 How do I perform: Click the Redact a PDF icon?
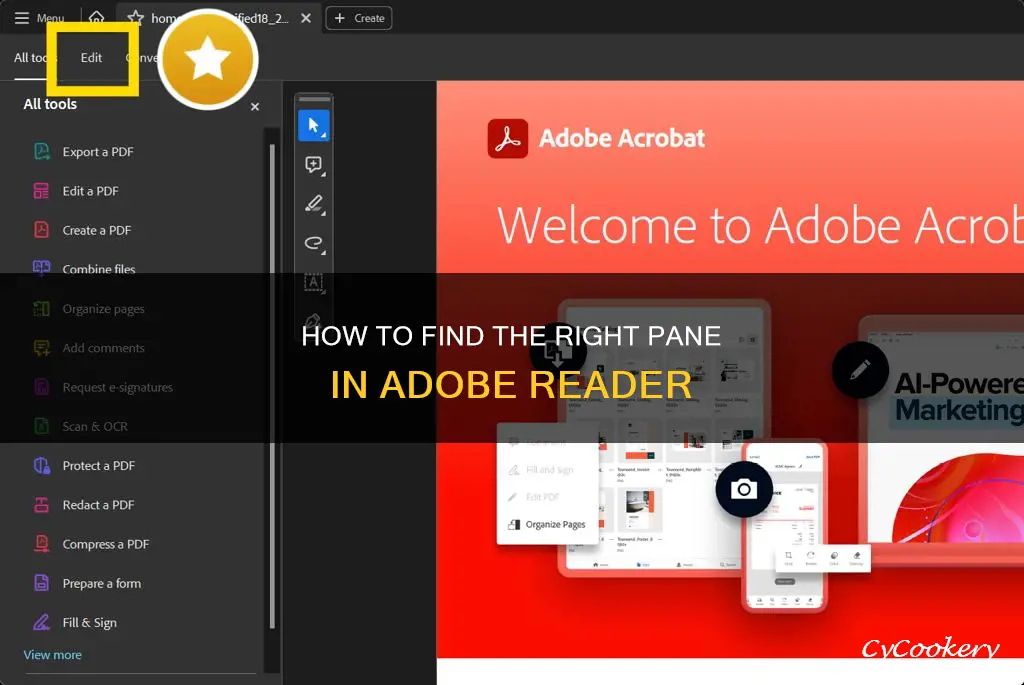coord(41,505)
